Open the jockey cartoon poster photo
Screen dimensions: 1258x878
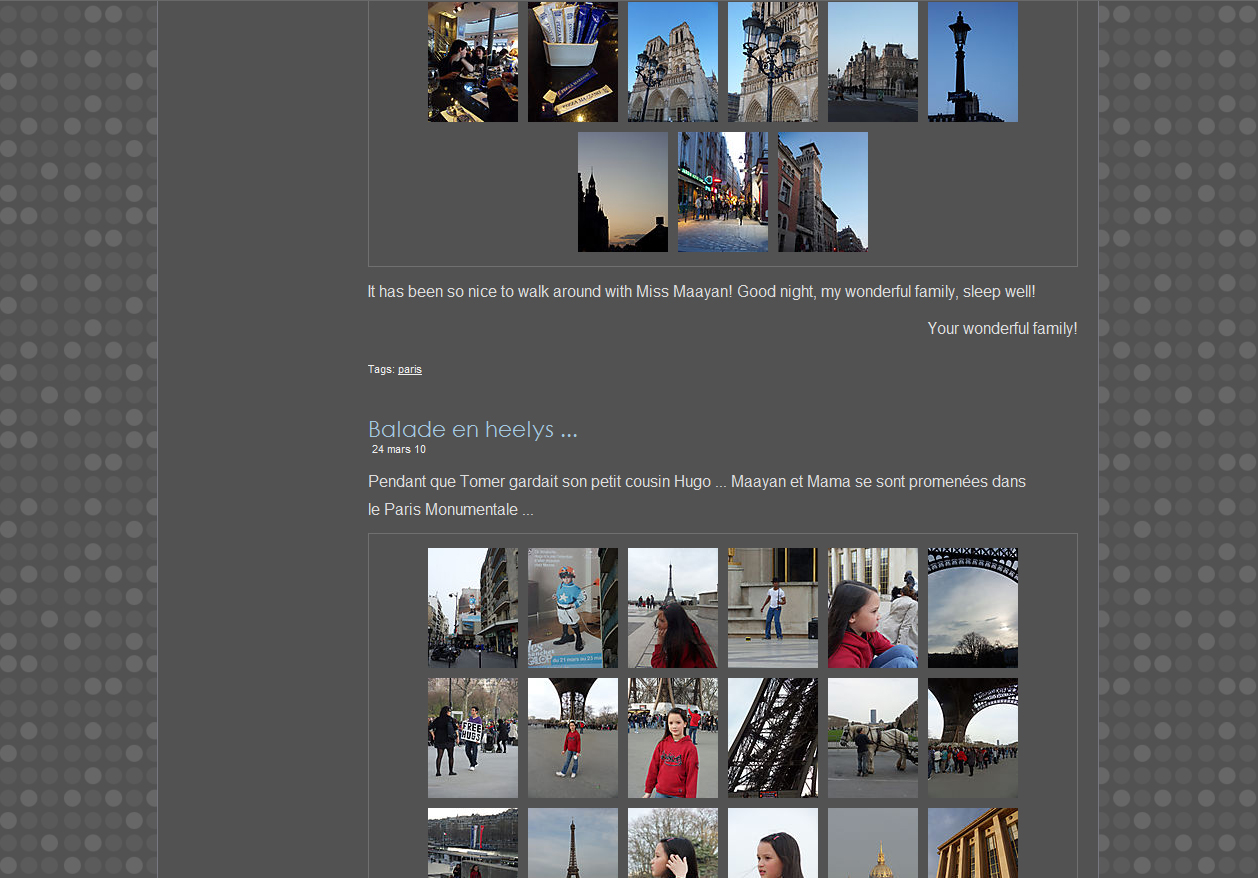point(572,608)
